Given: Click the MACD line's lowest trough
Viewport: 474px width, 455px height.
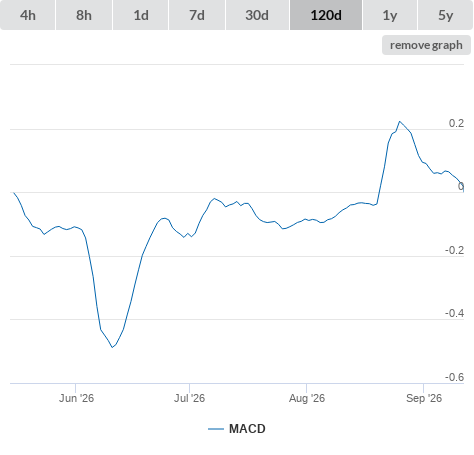Looking at the screenshot, I should 112,347.
